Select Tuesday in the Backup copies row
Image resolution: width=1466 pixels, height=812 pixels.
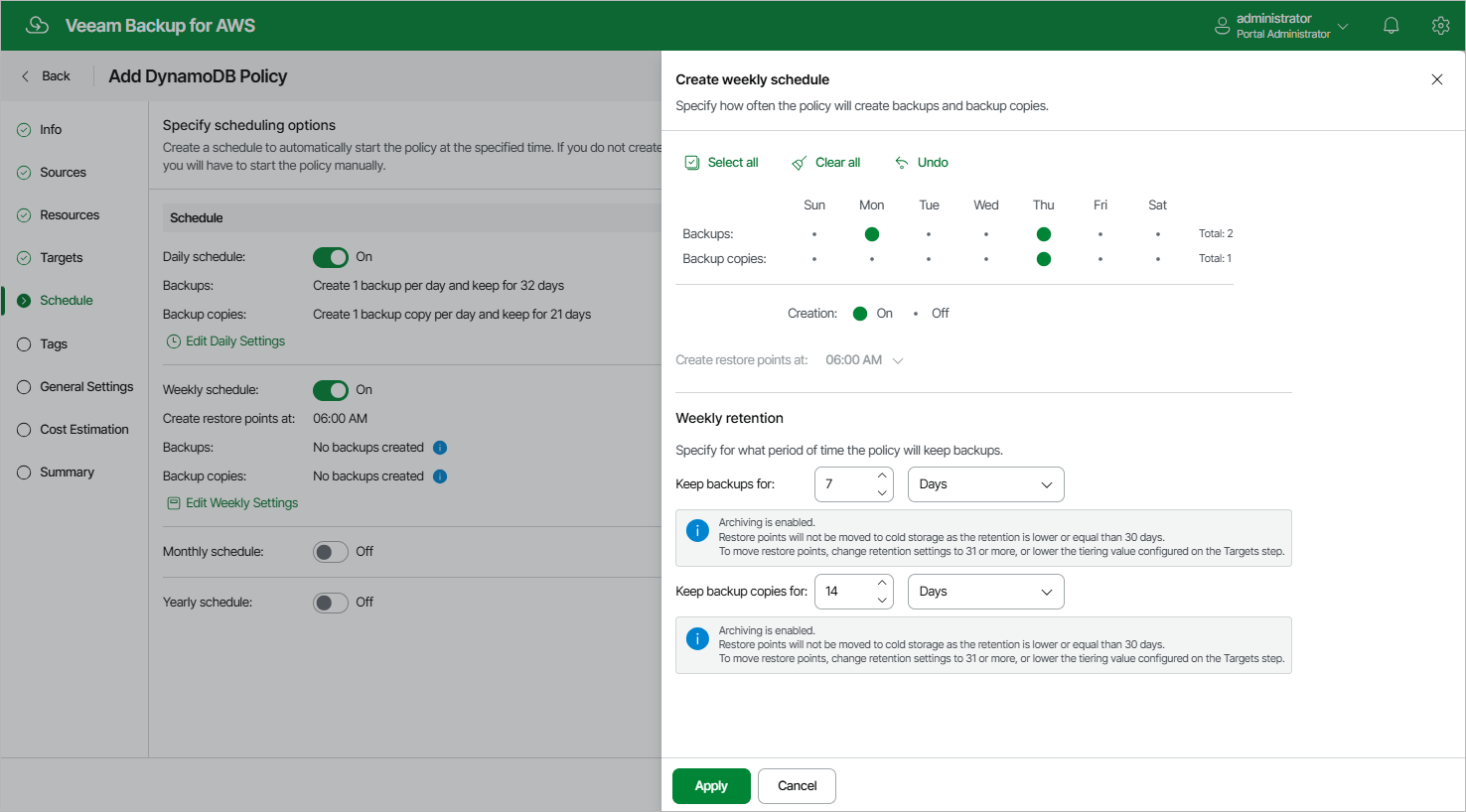point(929,259)
